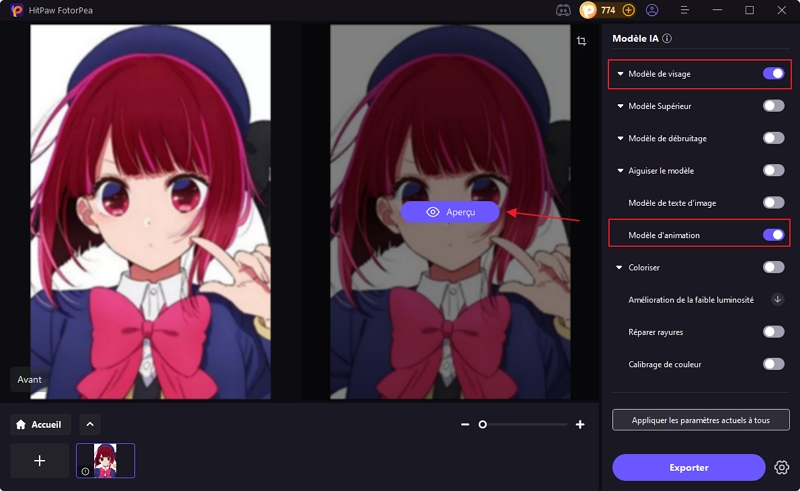Zoom out with the minus icon

(x=465, y=424)
